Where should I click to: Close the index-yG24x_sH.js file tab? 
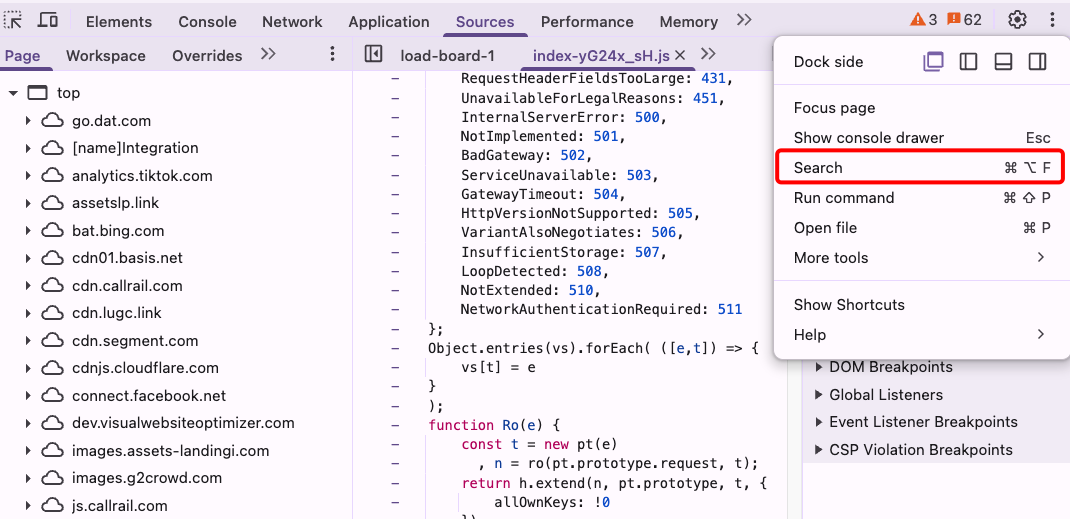pyautogui.click(x=681, y=56)
